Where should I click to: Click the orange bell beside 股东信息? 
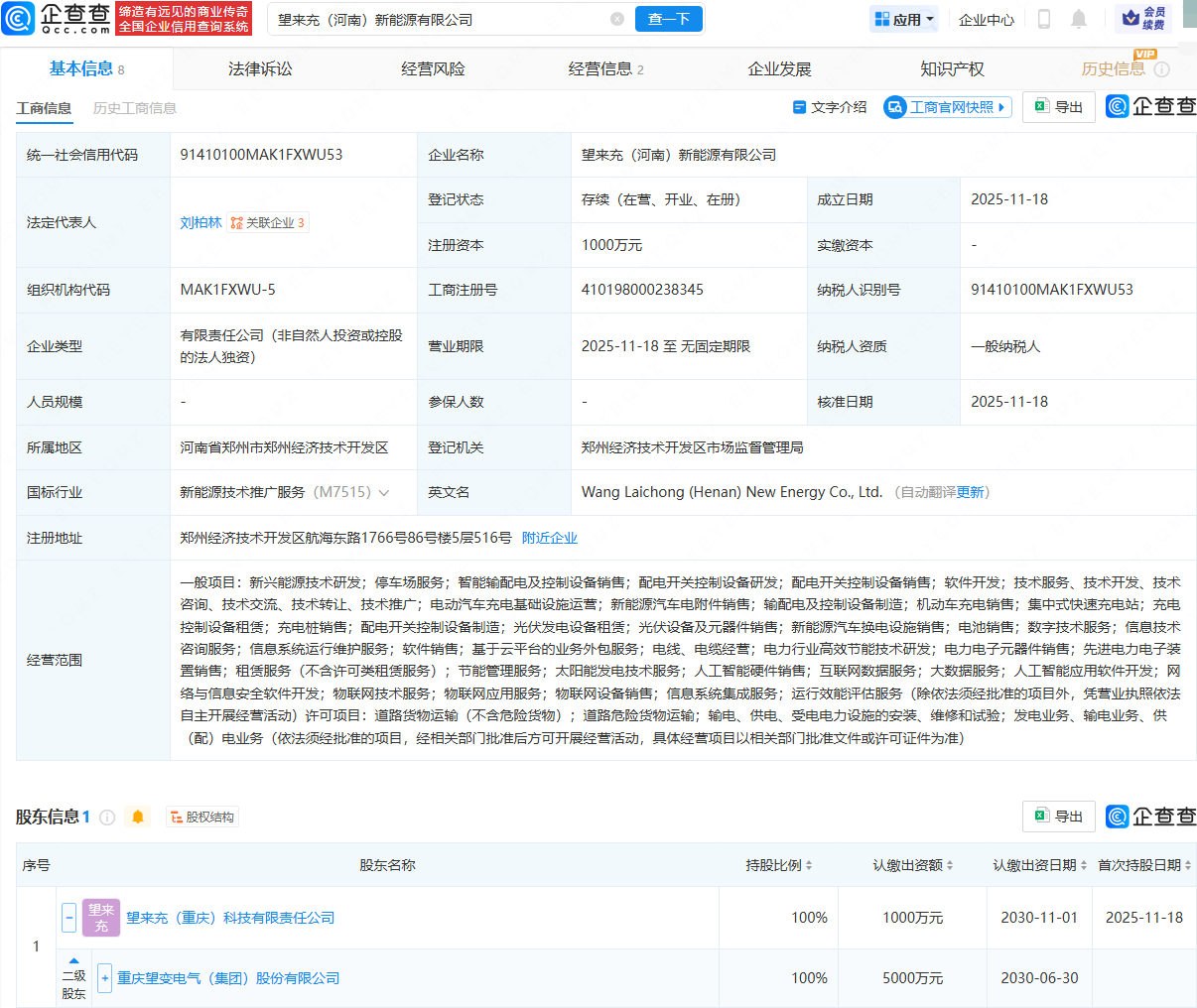pyautogui.click(x=138, y=817)
